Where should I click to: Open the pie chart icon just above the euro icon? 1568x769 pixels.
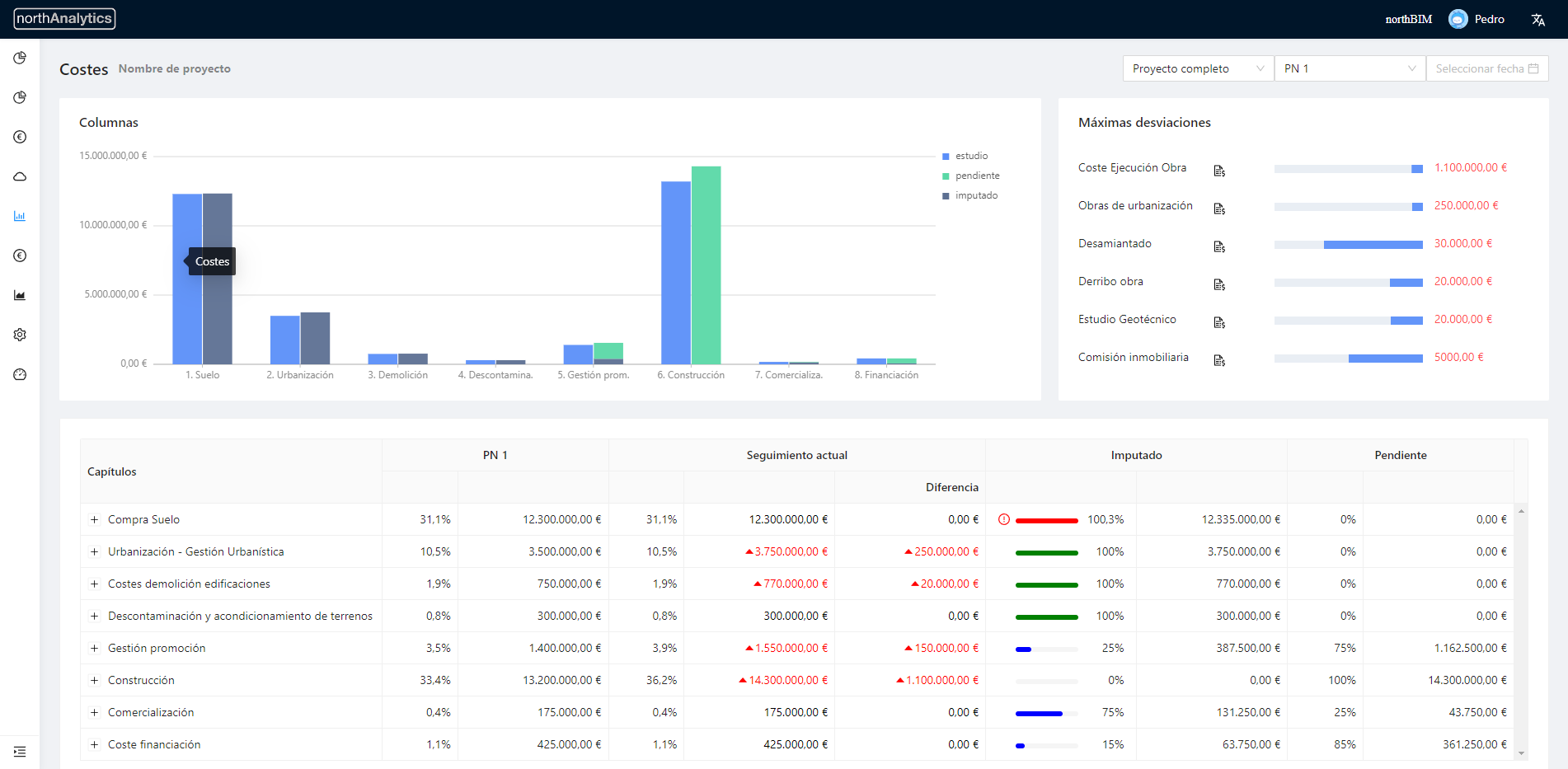pyautogui.click(x=20, y=97)
